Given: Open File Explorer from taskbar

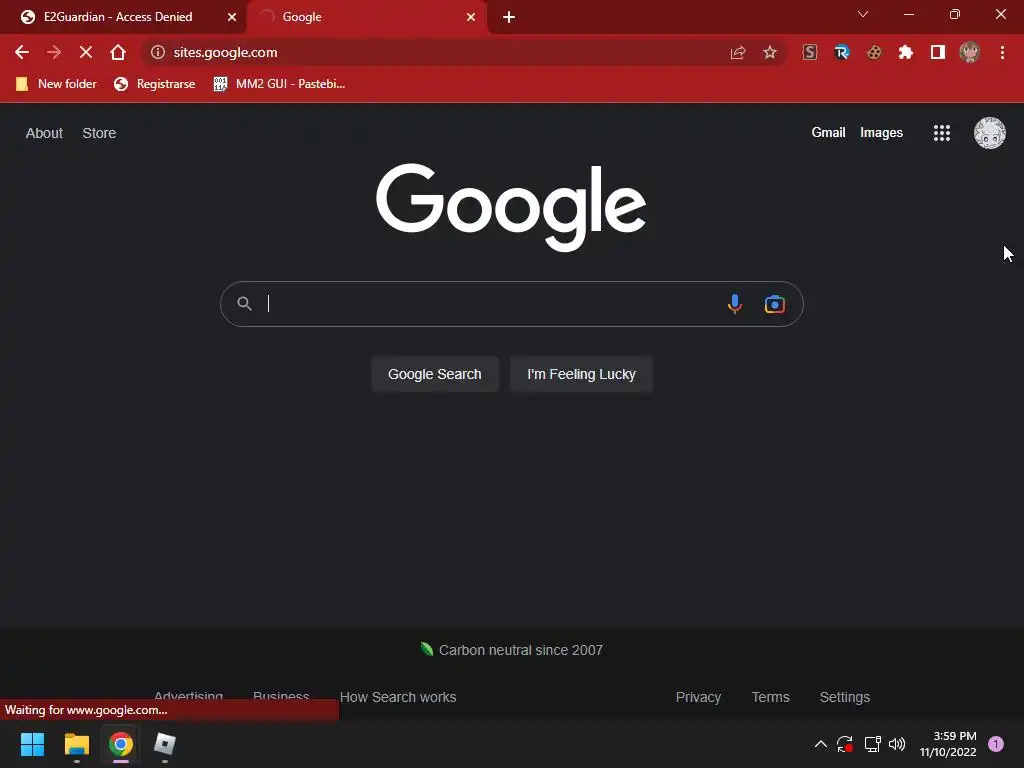Looking at the screenshot, I should pyautogui.click(x=76, y=744).
